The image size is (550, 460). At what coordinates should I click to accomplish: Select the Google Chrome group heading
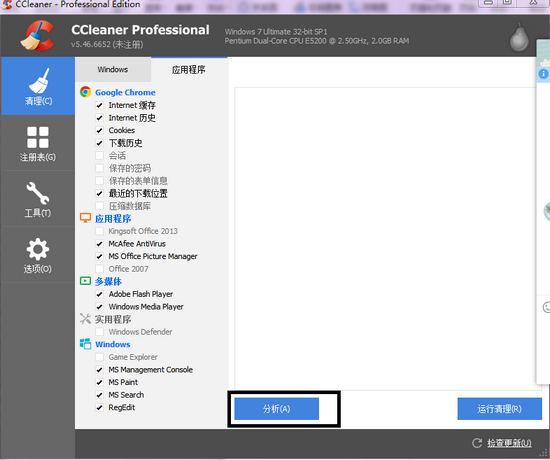pyautogui.click(x=125, y=92)
